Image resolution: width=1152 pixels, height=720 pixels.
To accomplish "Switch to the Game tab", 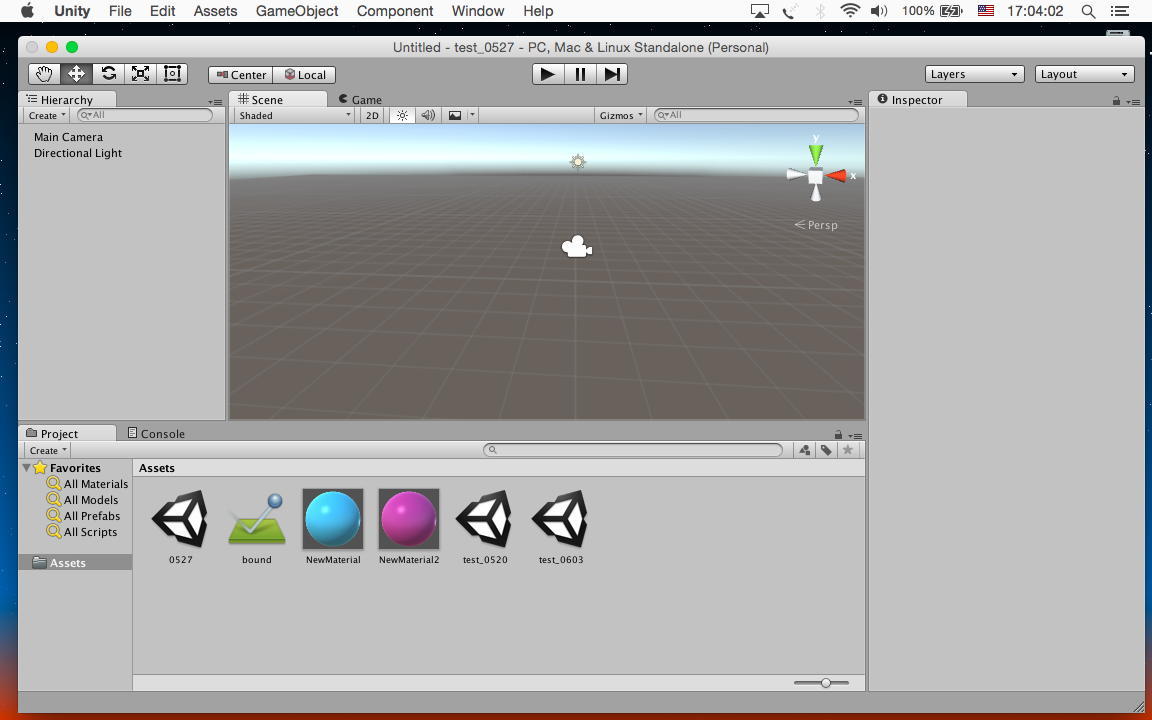I will (360, 99).
